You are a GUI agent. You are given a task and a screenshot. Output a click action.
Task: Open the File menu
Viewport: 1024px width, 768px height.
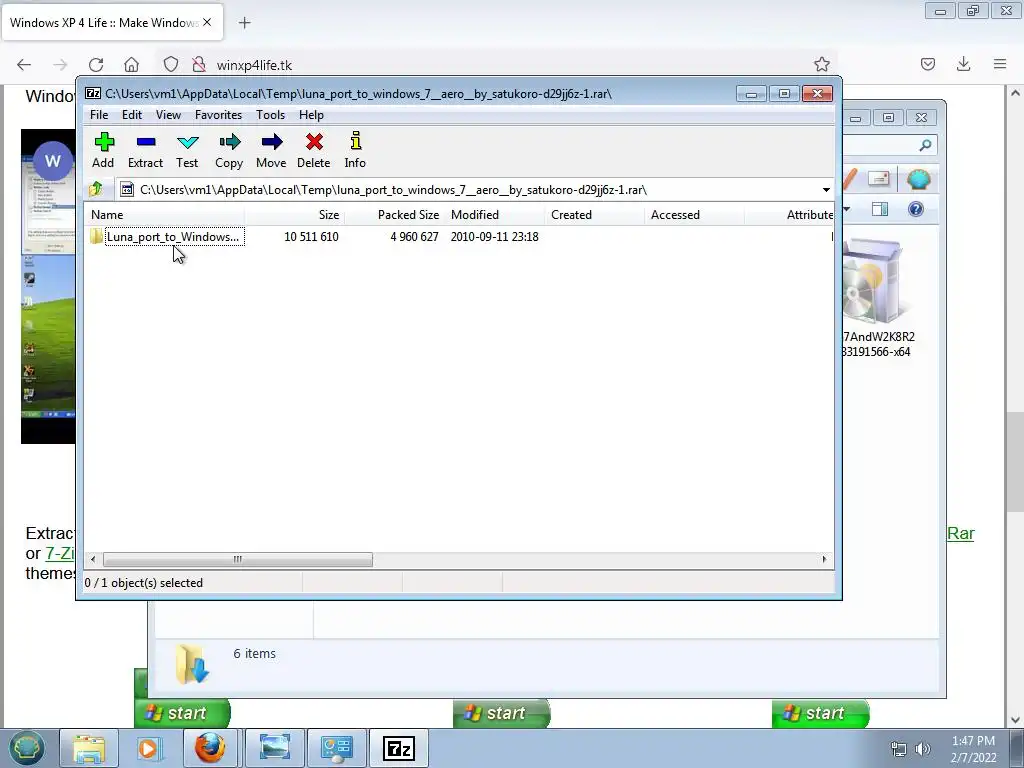99,115
